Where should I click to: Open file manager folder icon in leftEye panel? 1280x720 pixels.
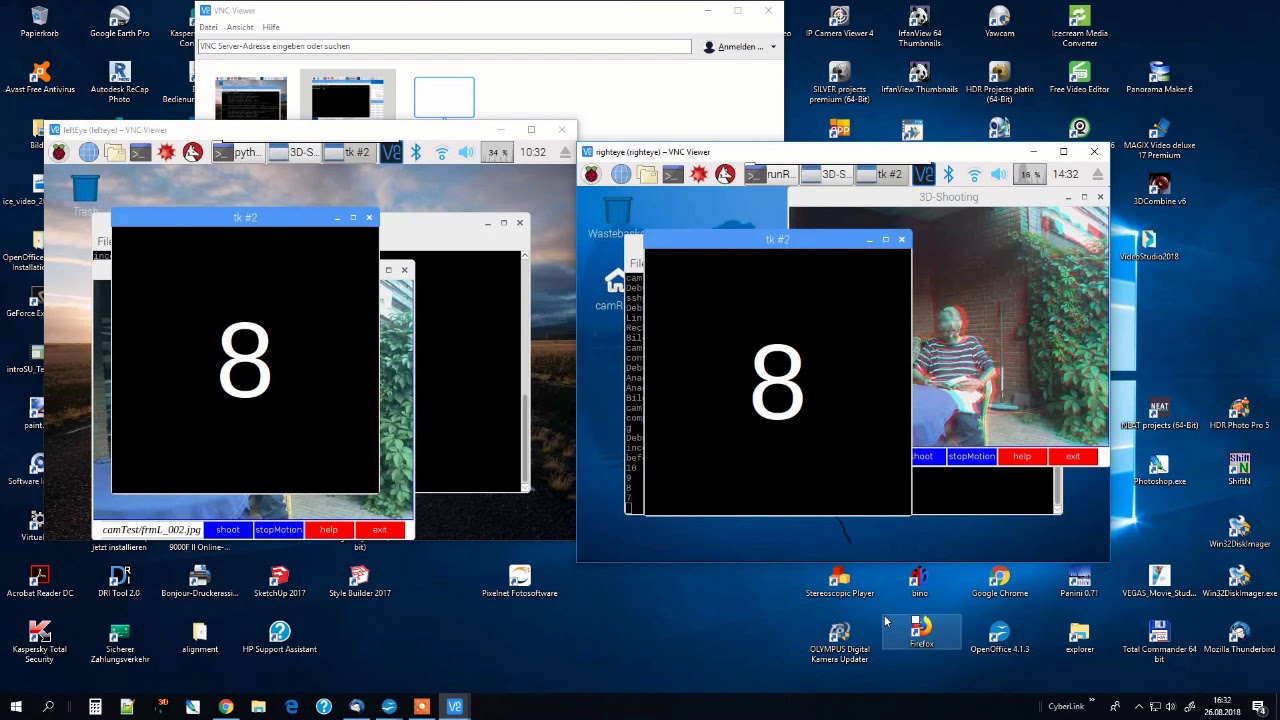pyautogui.click(x=114, y=152)
